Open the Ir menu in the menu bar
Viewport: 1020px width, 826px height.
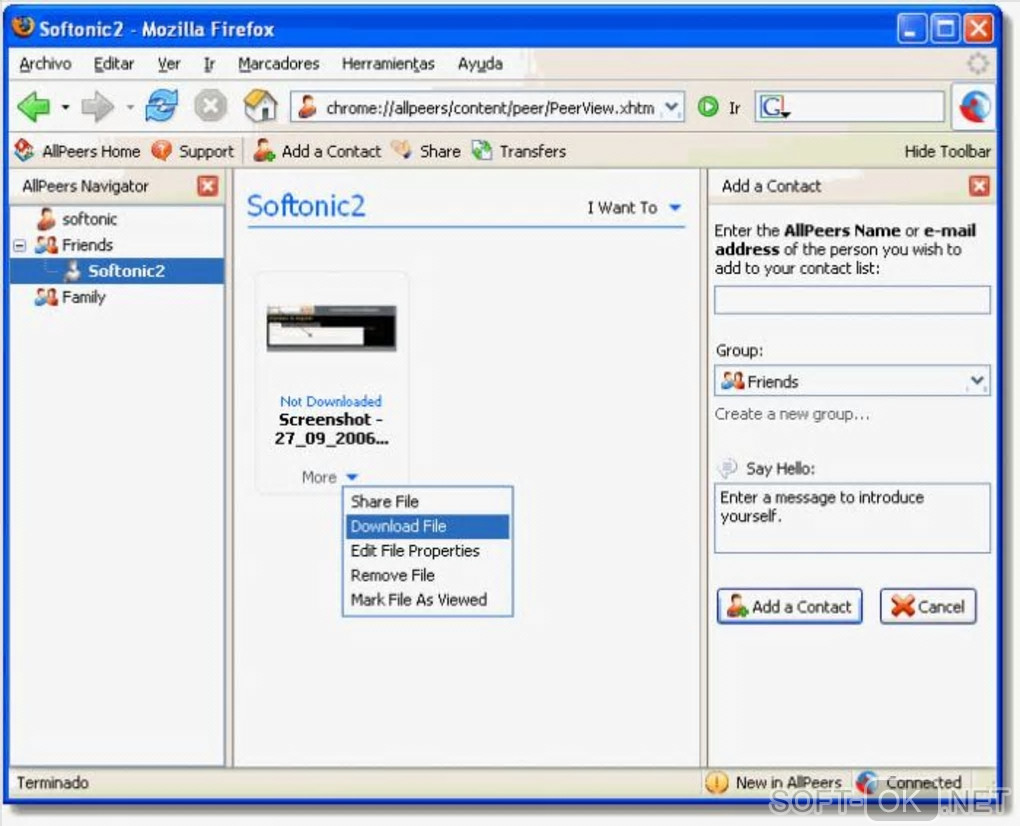coord(209,64)
